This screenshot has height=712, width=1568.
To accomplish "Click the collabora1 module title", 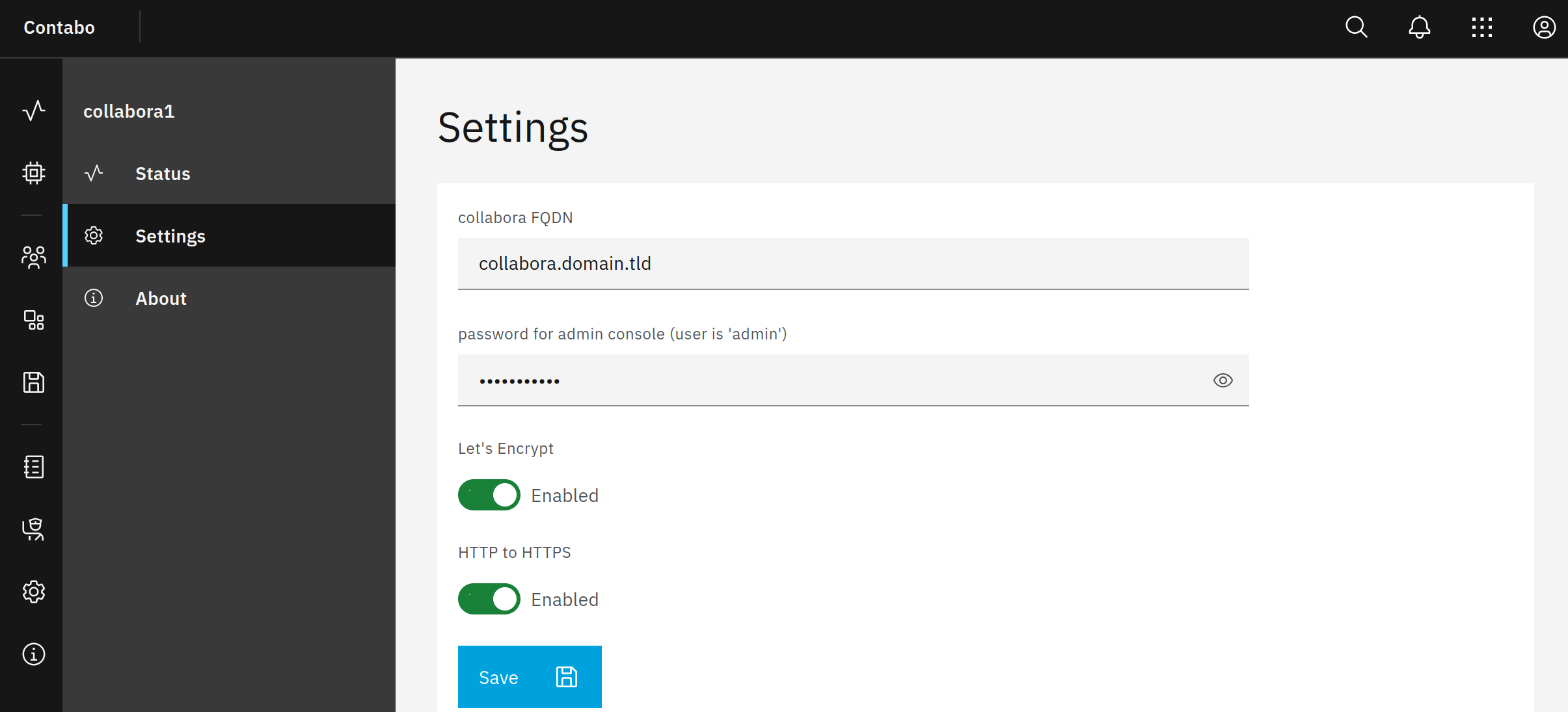I will 129,111.
